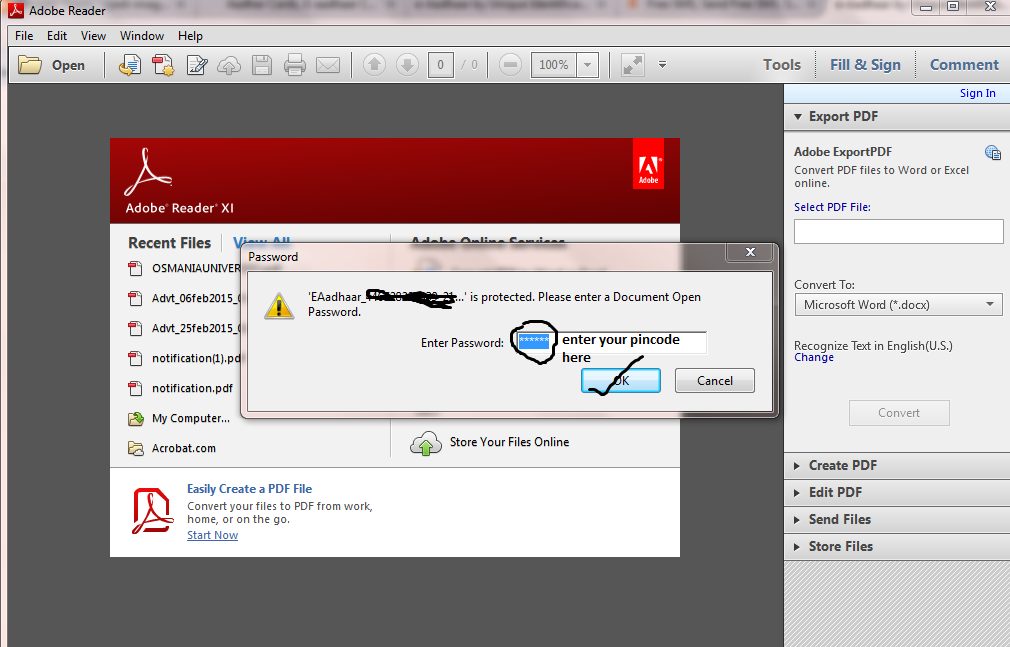The height and width of the screenshot is (647, 1010).
Task: Open the toolbar customize dropdown arrow
Action: point(662,64)
